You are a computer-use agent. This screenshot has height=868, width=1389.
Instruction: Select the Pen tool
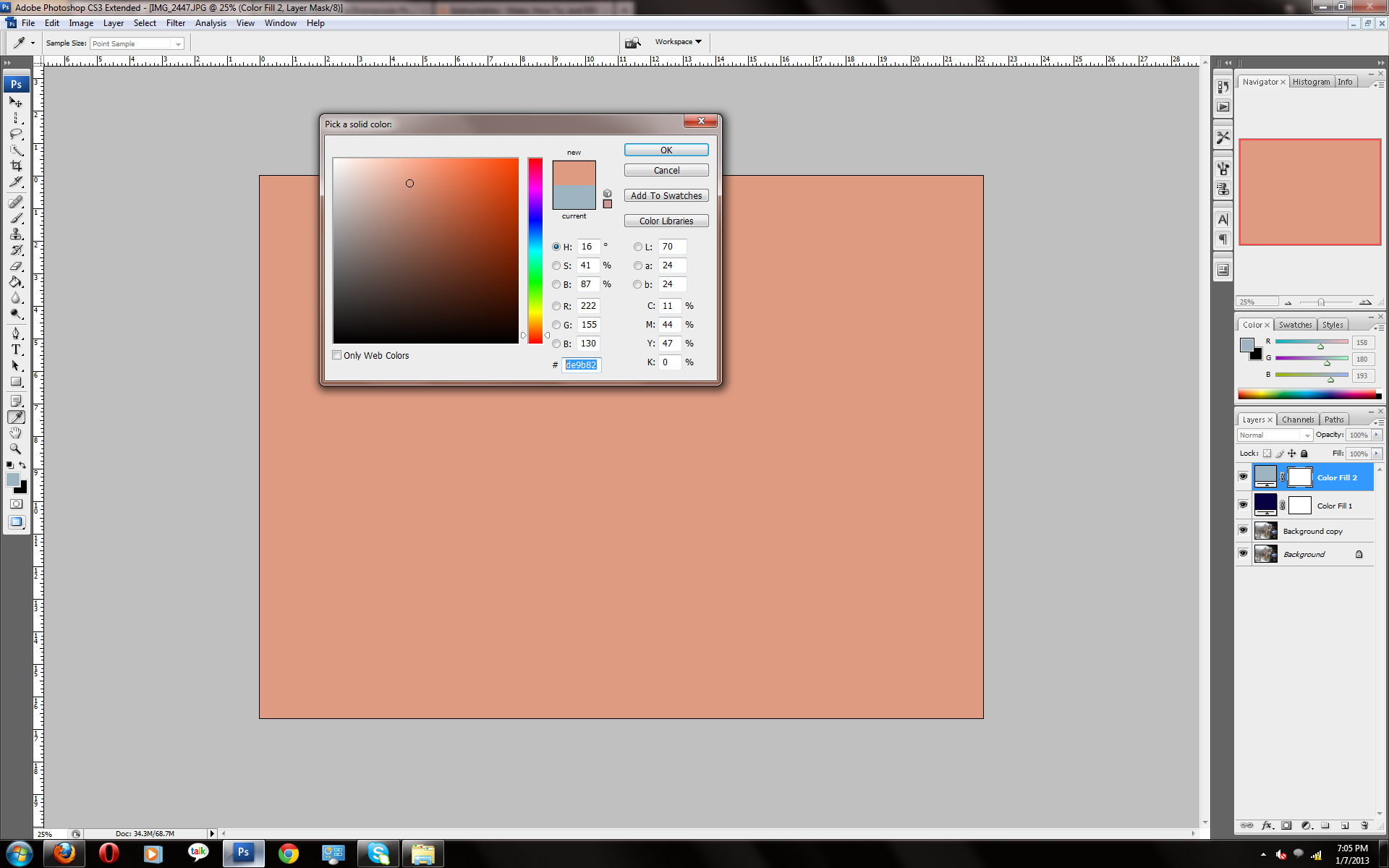point(16,333)
